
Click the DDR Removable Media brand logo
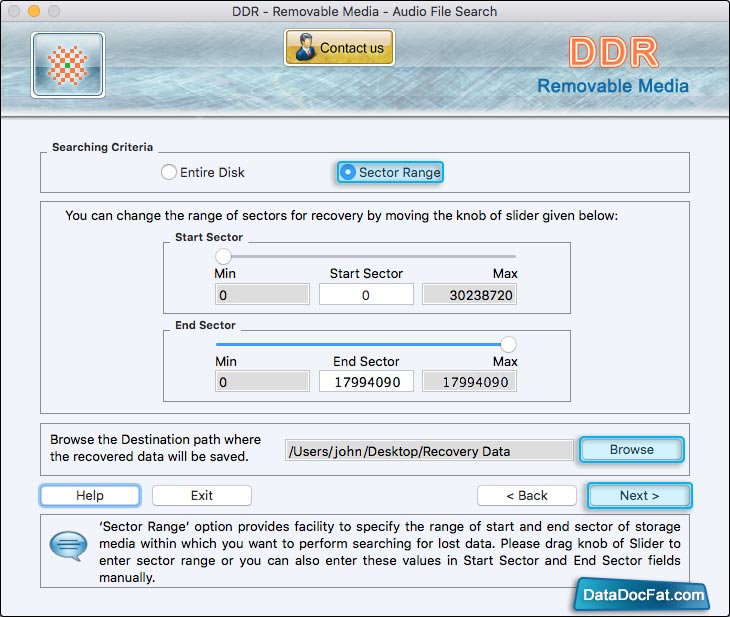click(x=613, y=66)
